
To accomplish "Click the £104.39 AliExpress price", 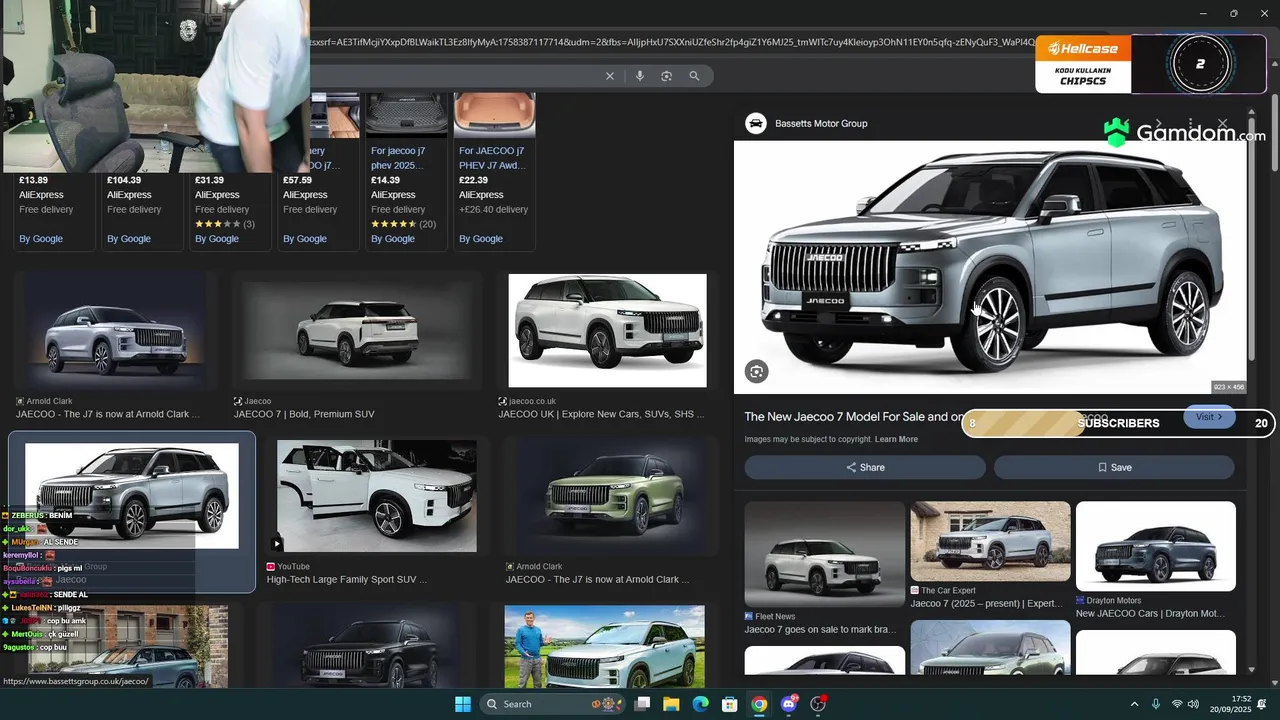I will pos(124,181).
